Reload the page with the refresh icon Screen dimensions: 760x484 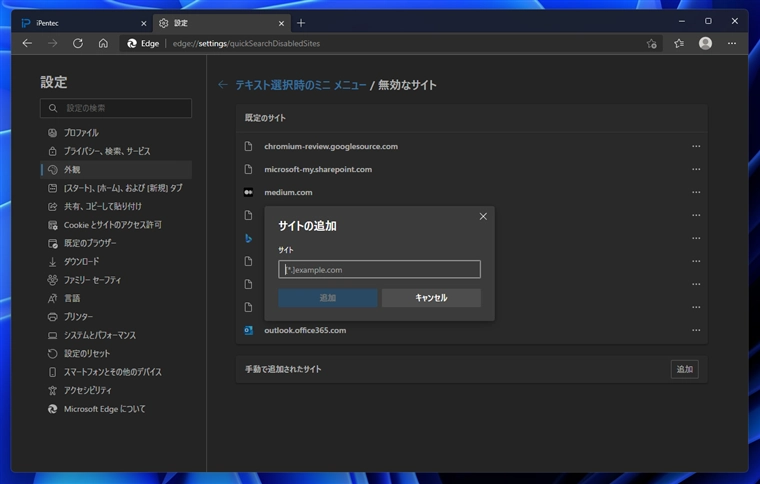pos(78,43)
